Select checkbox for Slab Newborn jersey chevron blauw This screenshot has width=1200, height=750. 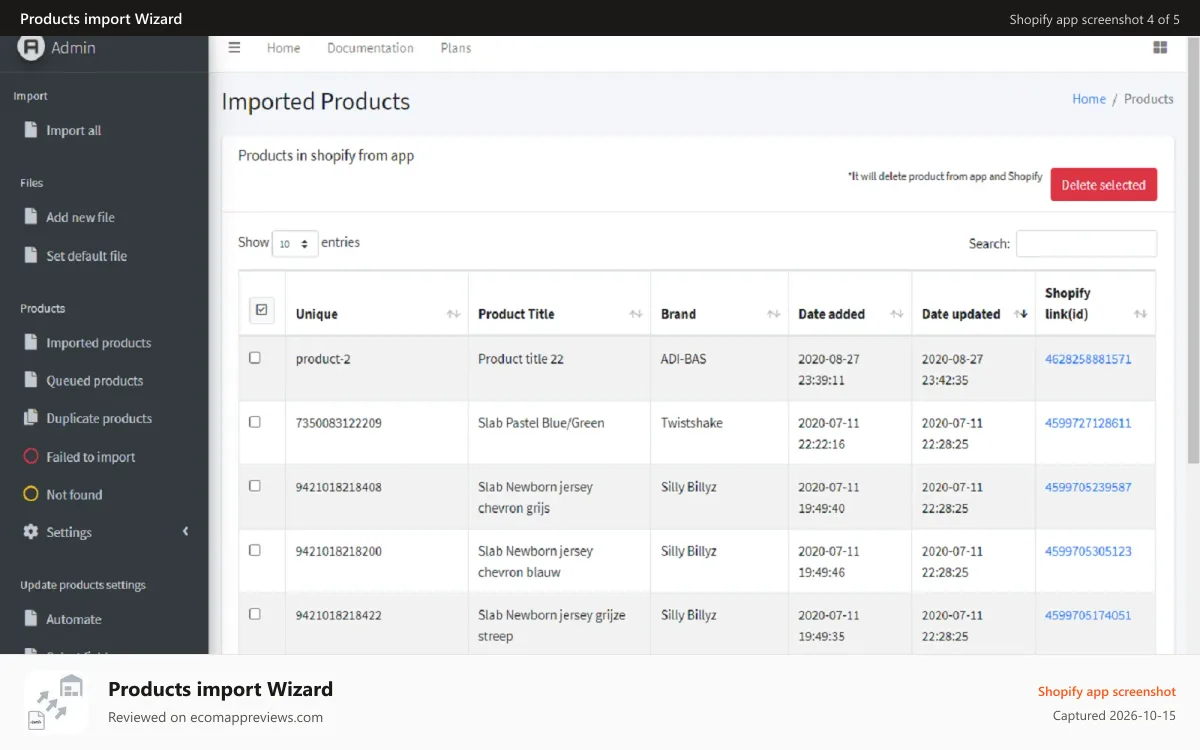click(254, 549)
